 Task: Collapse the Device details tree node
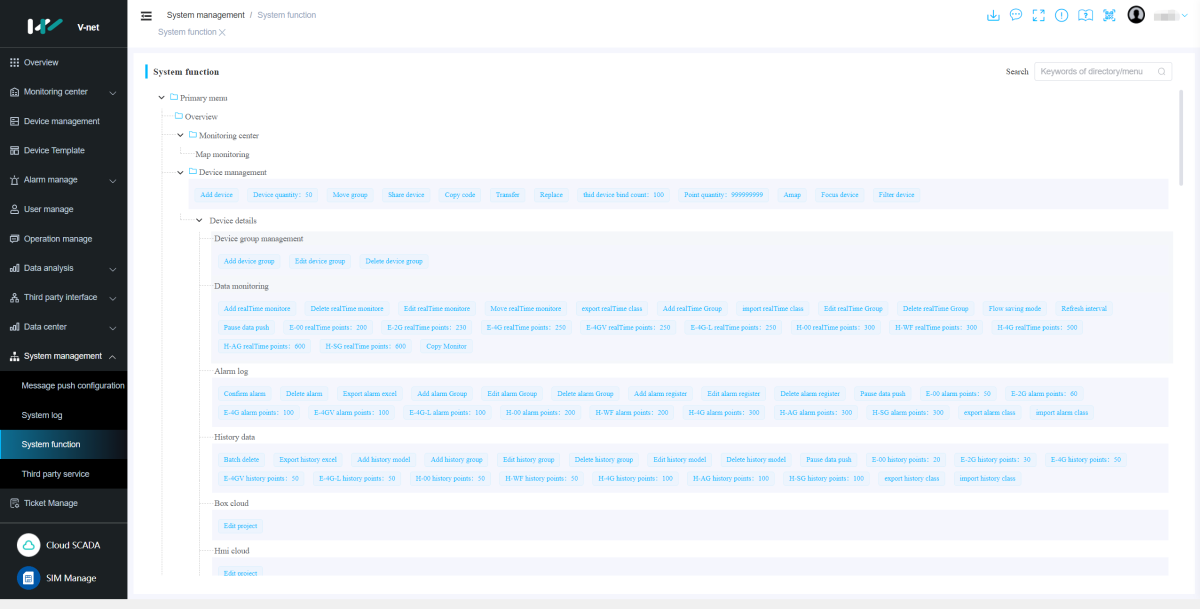pyautogui.click(x=199, y=220)
